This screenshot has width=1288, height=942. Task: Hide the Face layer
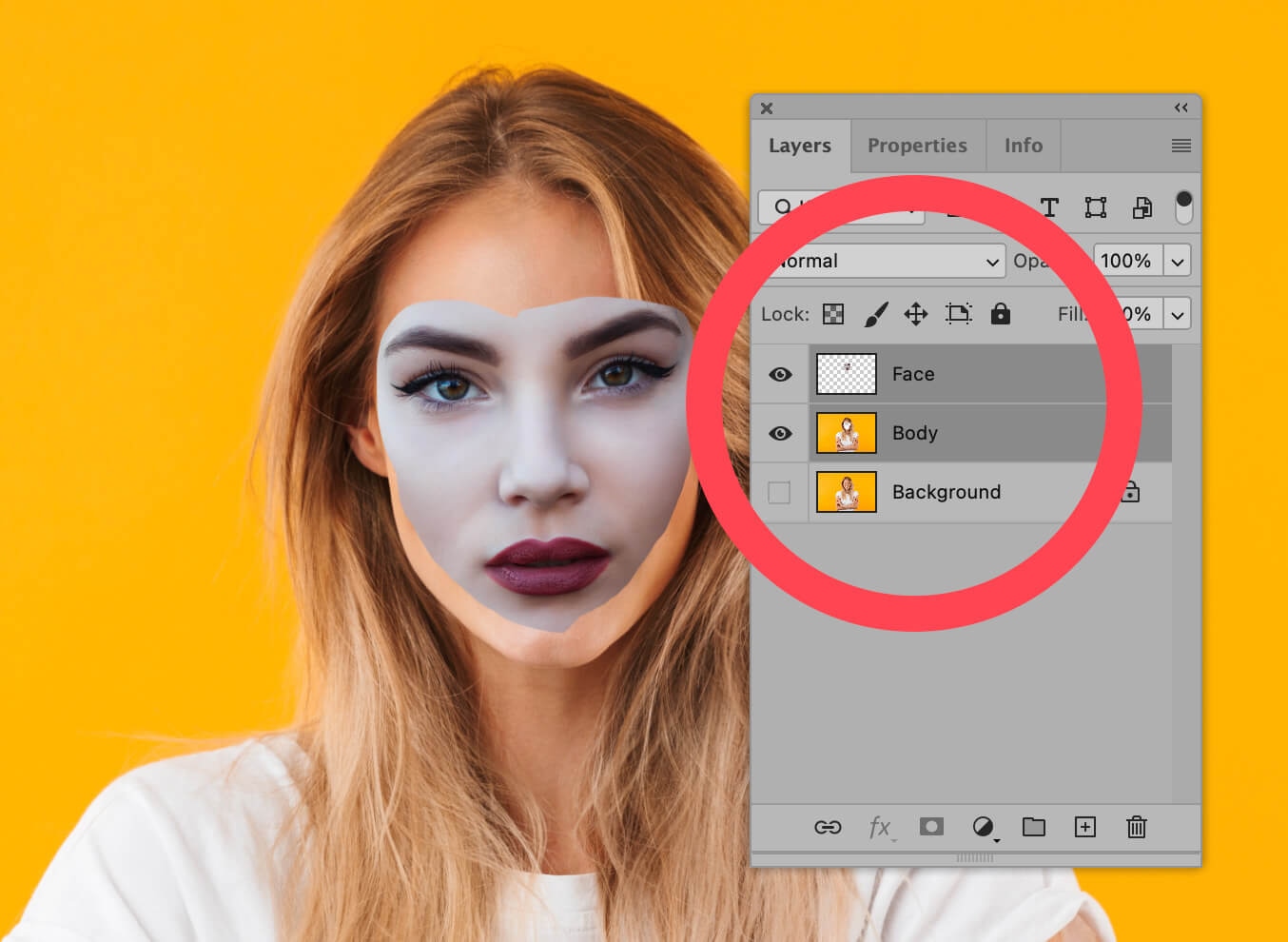[x=780, y=375]
